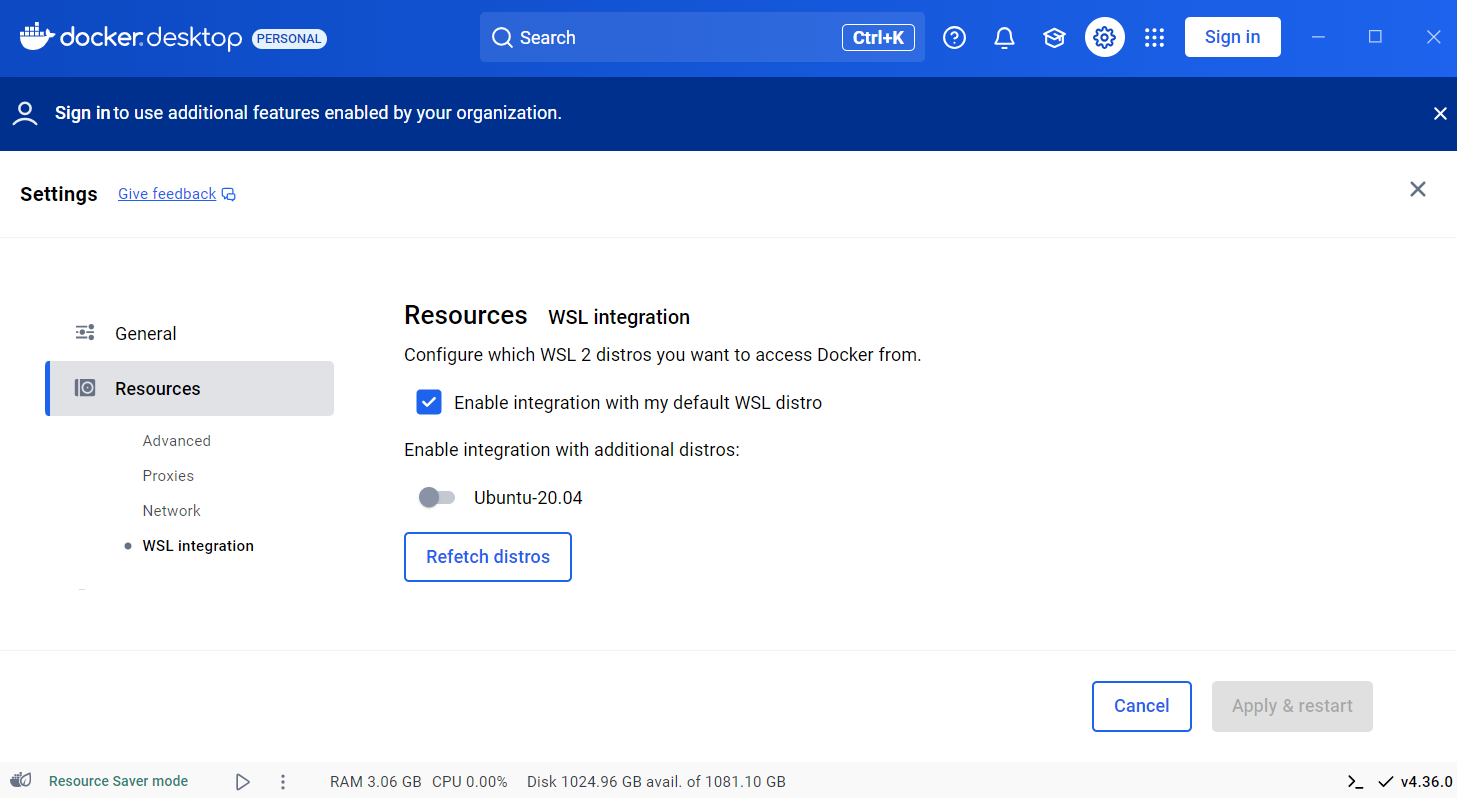Open the notifications bell
1457x798 pixels.
coord(1004,38)
